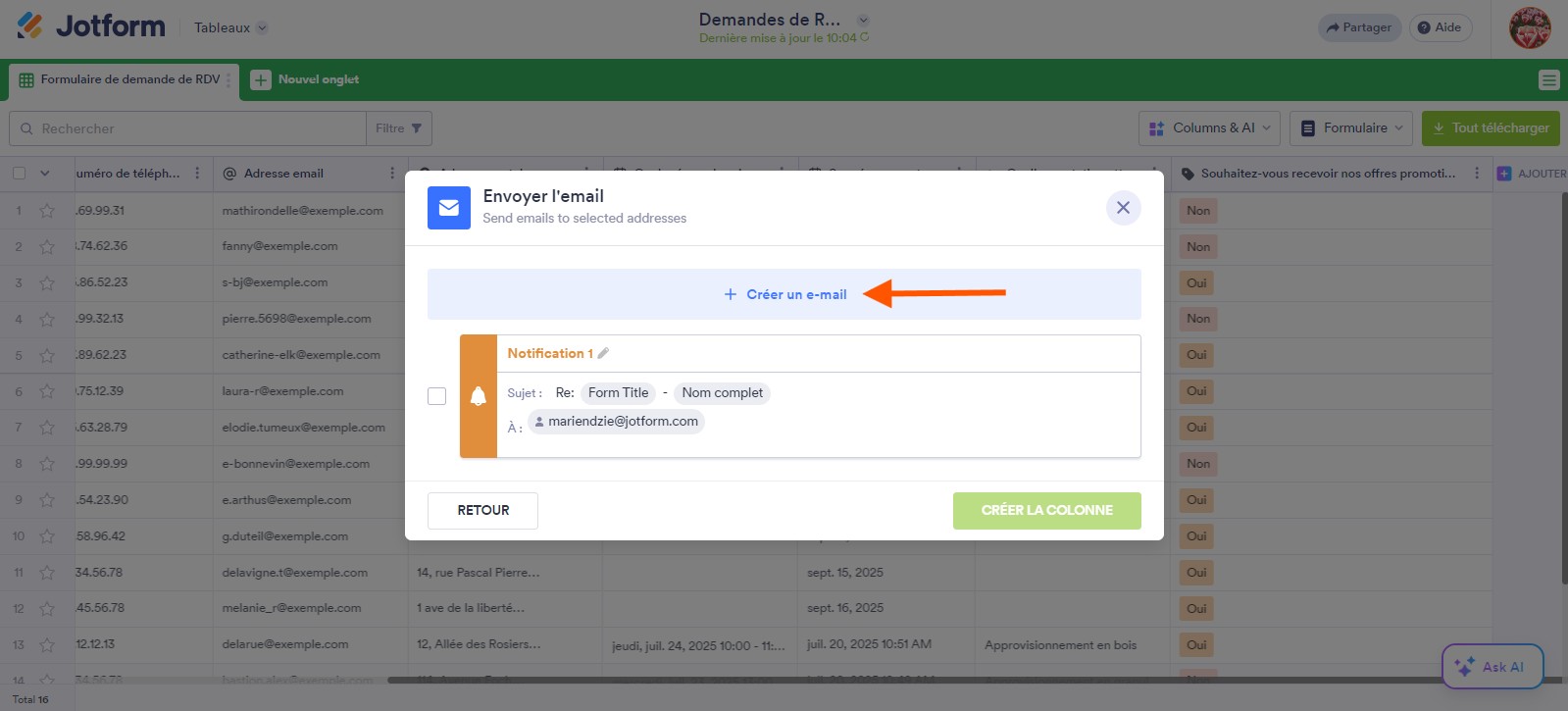Click date cell sept. 16, 2025
This screenshot has height=711, width=1568.
pyautogui.click(x=845, y=608)
